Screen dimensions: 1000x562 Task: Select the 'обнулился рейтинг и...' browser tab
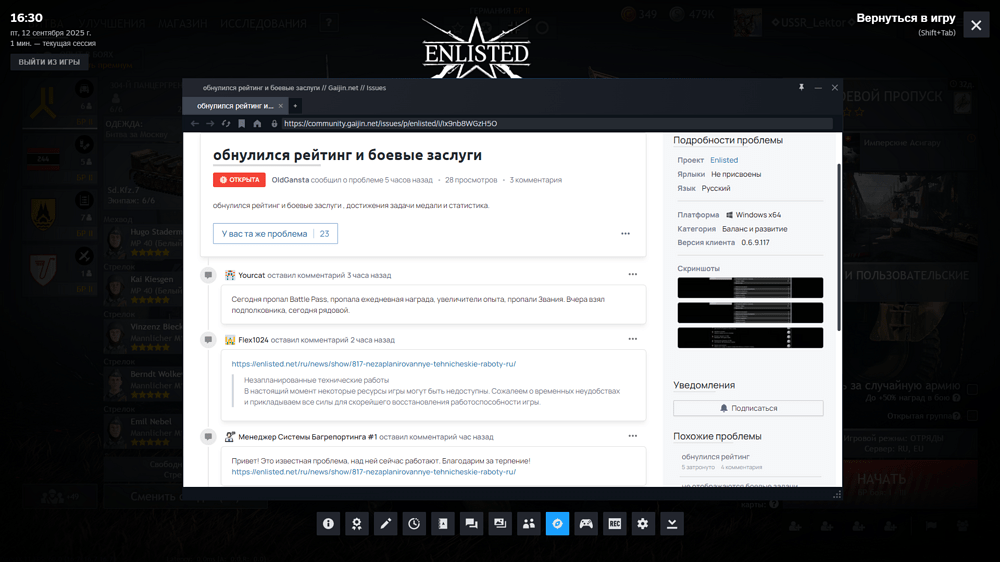235,105
